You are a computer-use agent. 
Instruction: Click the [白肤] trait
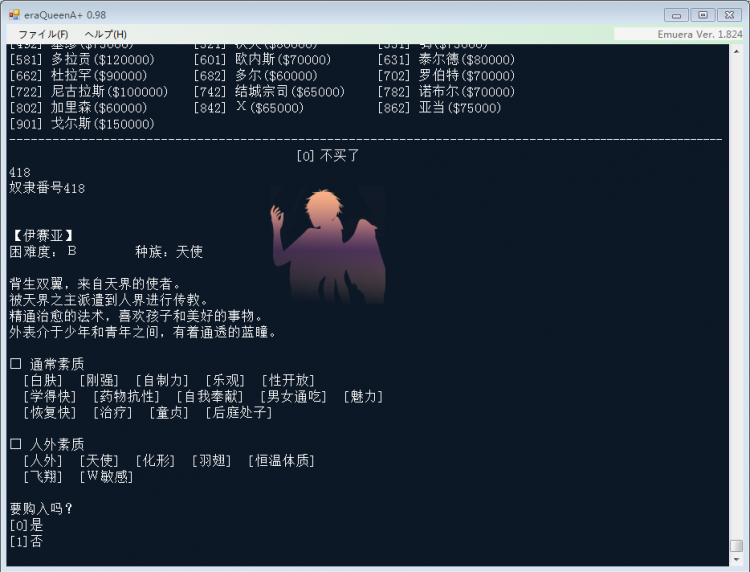[x=43, y=381]
